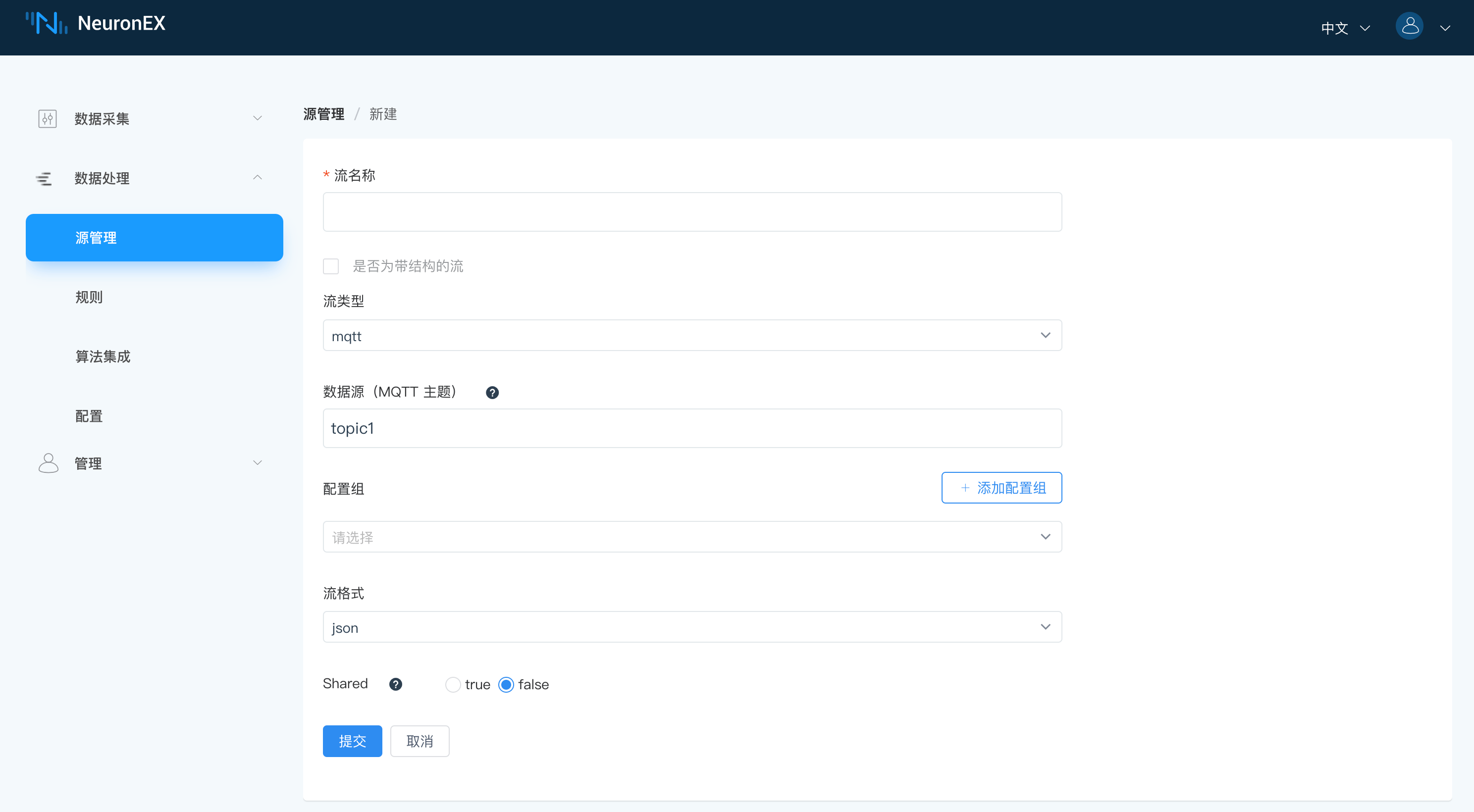Click the management person icon in sidebar
Screen dimensions: 1474x812
tap(48, 463)
